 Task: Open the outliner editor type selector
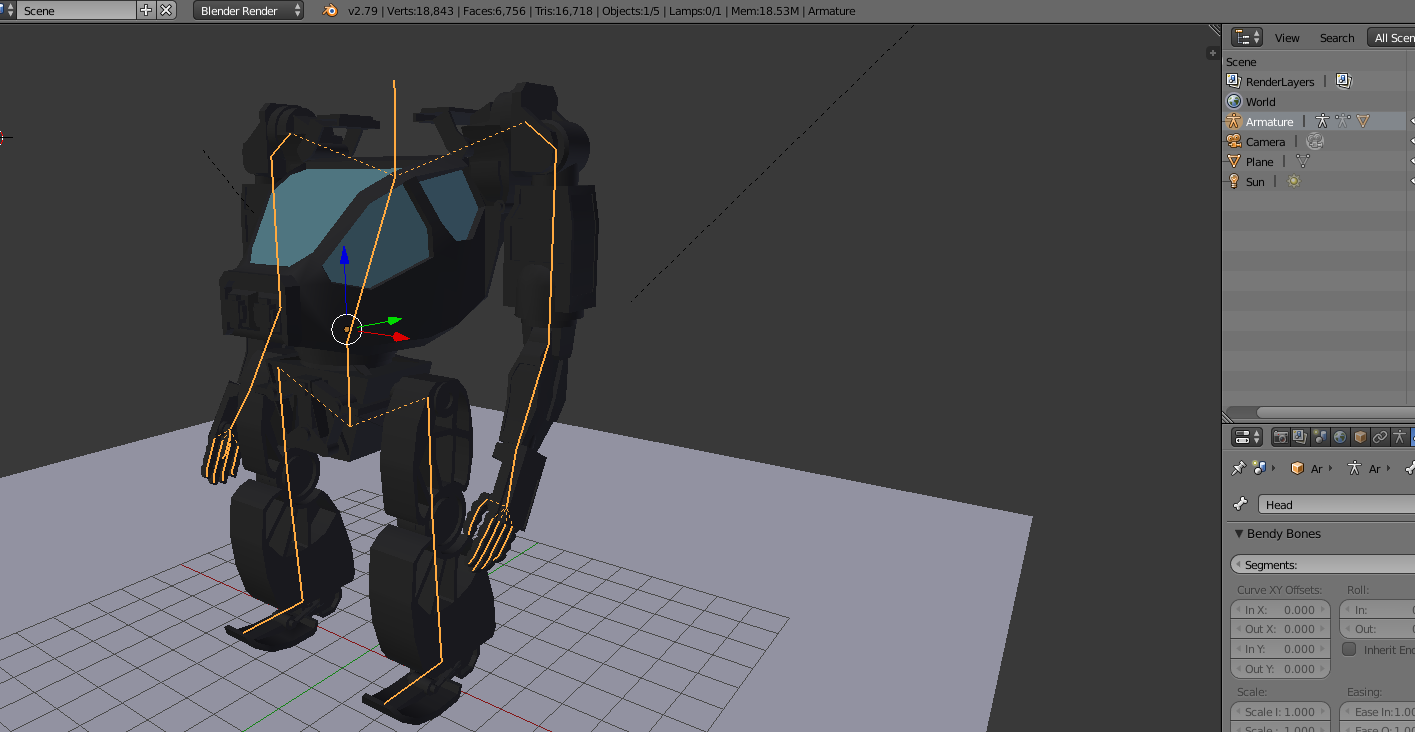pos(1247,37)
